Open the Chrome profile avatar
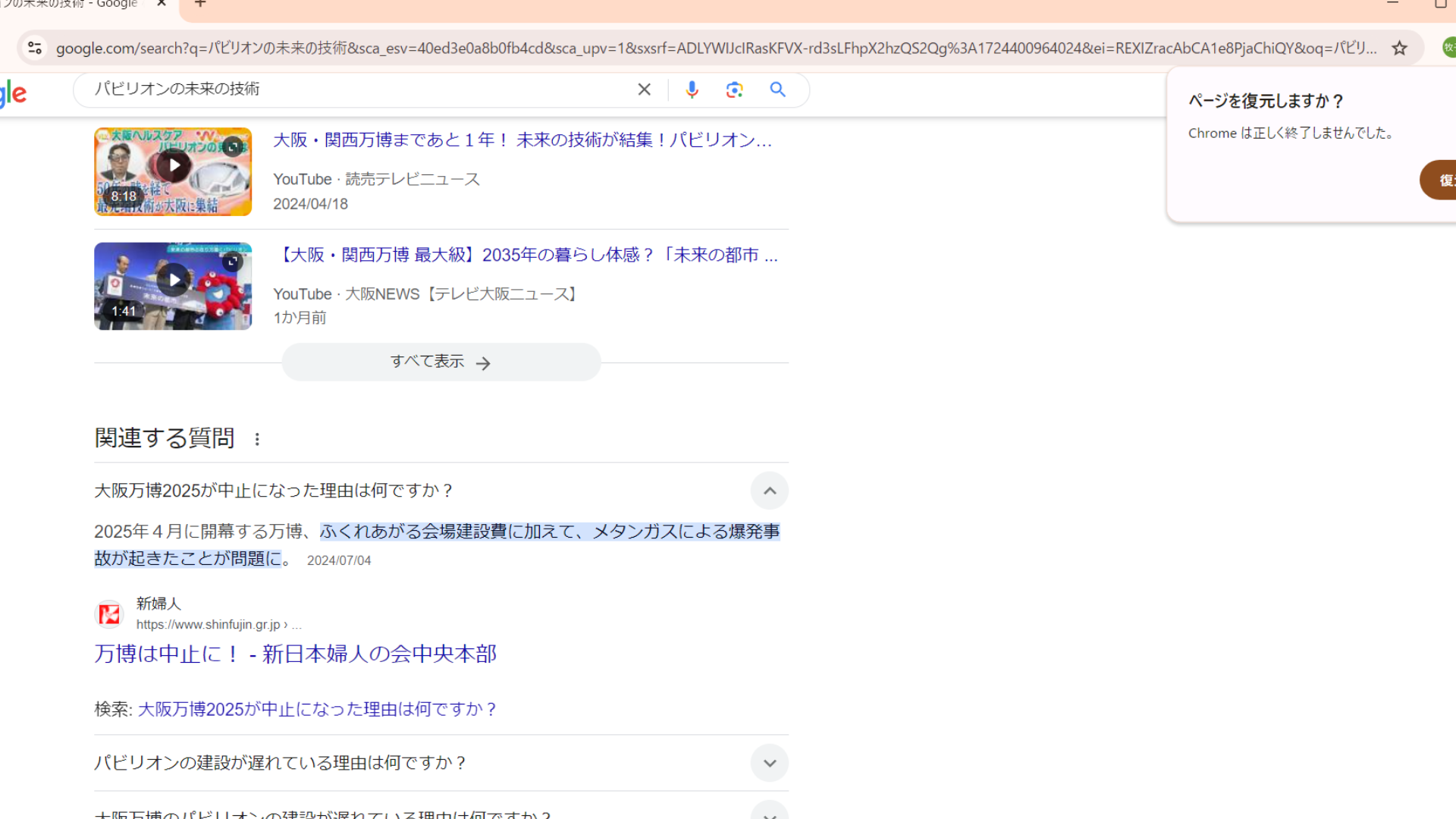 tap(1448, 48)
